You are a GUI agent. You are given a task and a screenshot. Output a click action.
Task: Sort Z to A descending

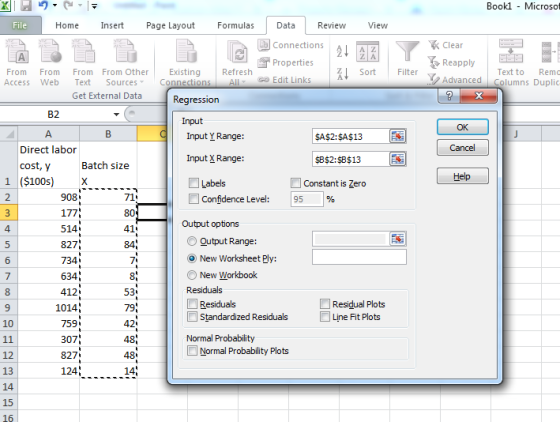[x=342, y=74]
